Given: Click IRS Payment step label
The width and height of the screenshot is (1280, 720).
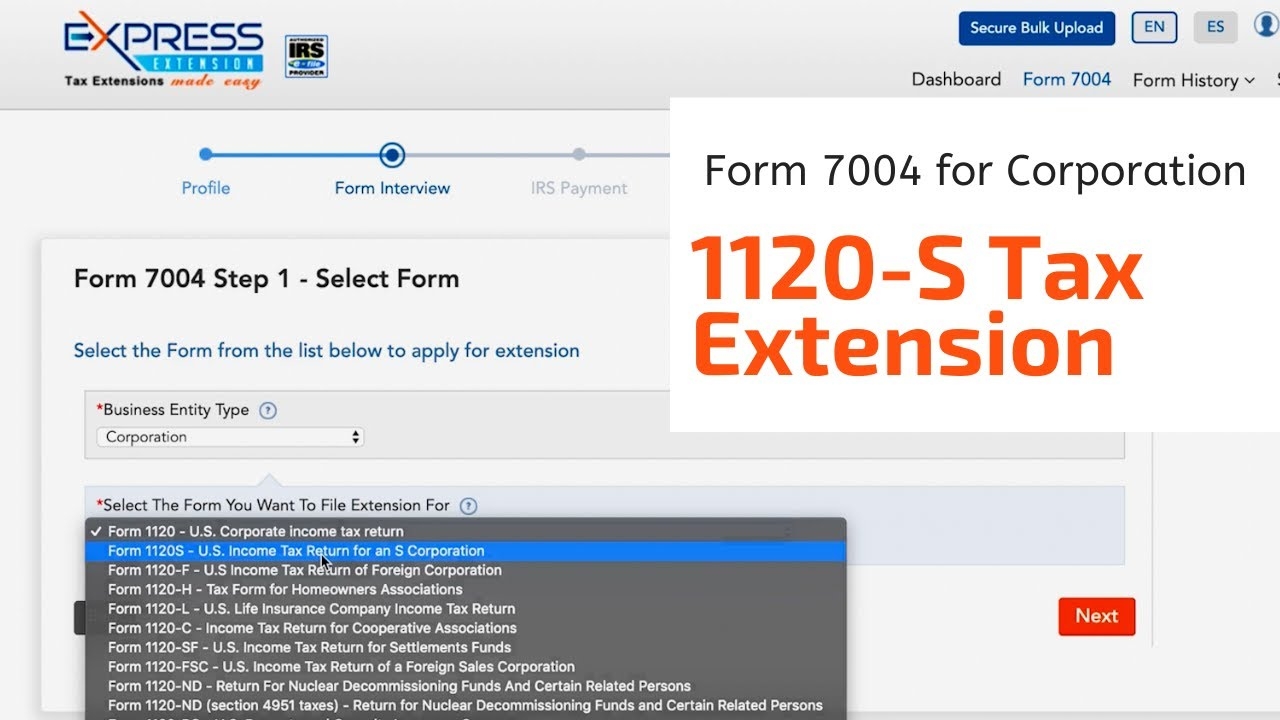Looking at the screenshot, I should (579, 188).
